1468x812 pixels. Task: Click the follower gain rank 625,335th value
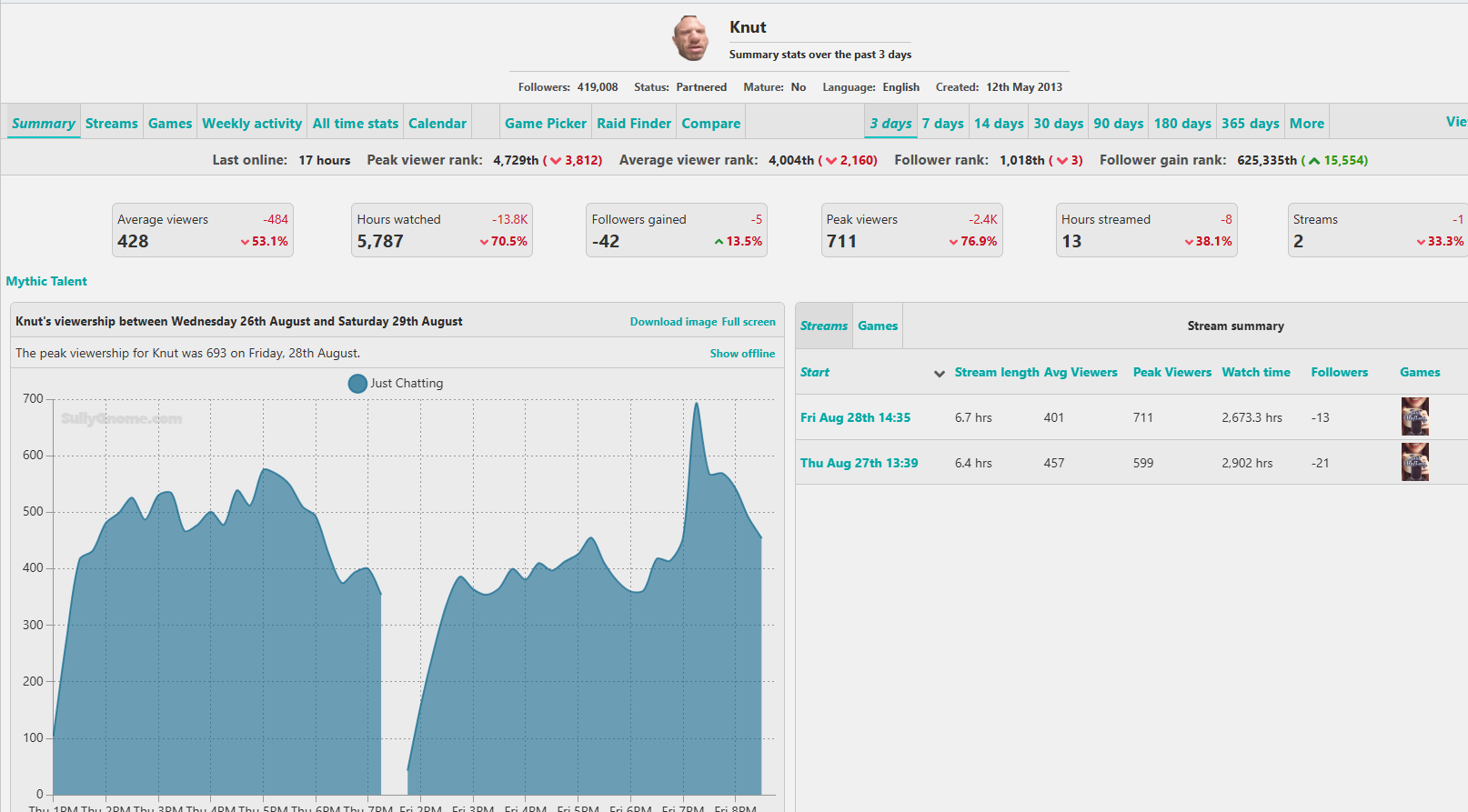click(x=1267, y=160)
